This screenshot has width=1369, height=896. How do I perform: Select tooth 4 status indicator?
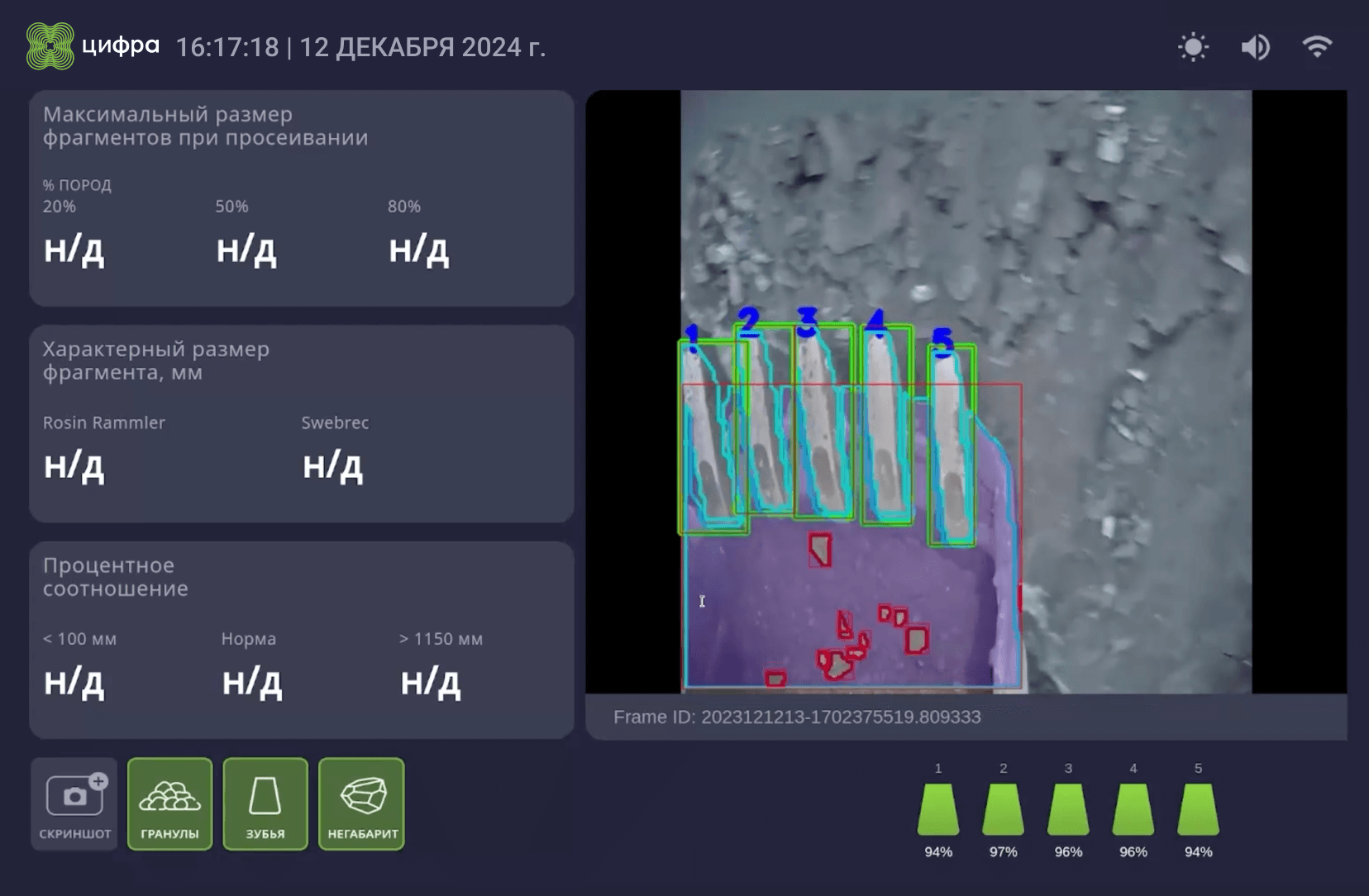click(x=1133, y=810)
